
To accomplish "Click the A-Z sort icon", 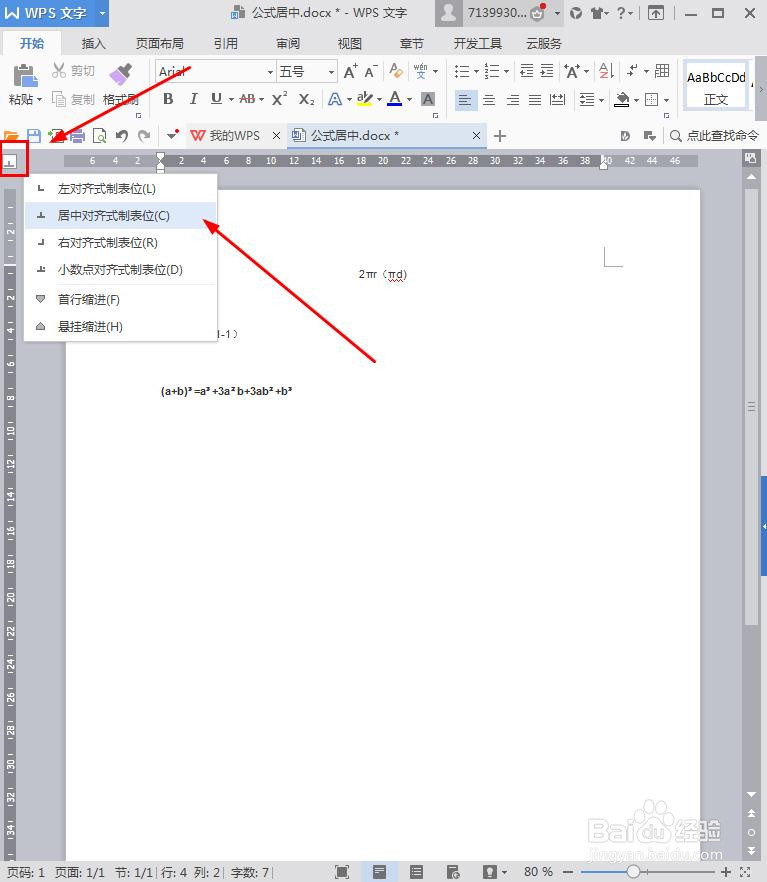I will pyautogui.click(x=606, y=71).
